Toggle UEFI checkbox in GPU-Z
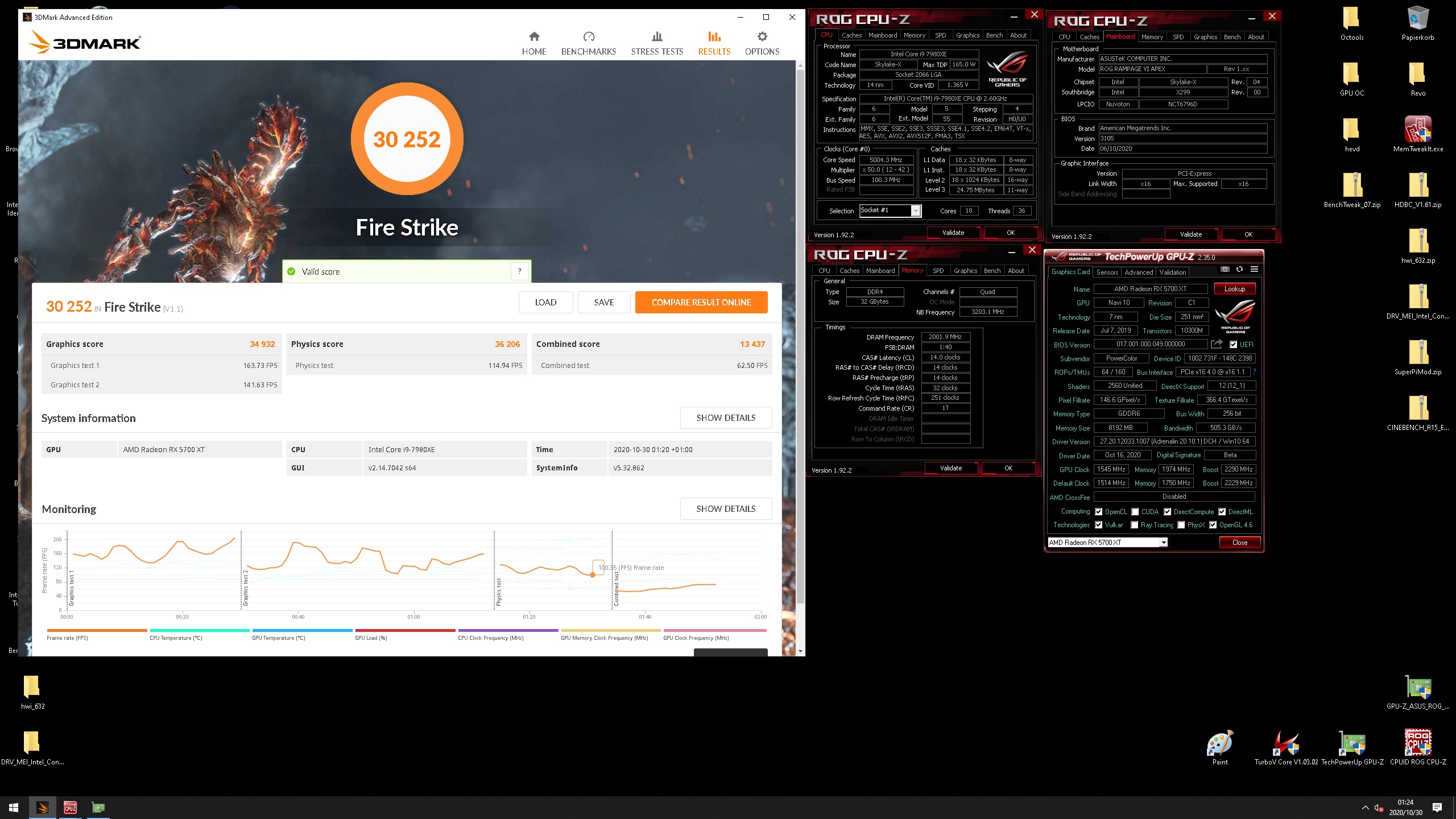Viewport: 1456px width, 819px height. (1233, 345)
